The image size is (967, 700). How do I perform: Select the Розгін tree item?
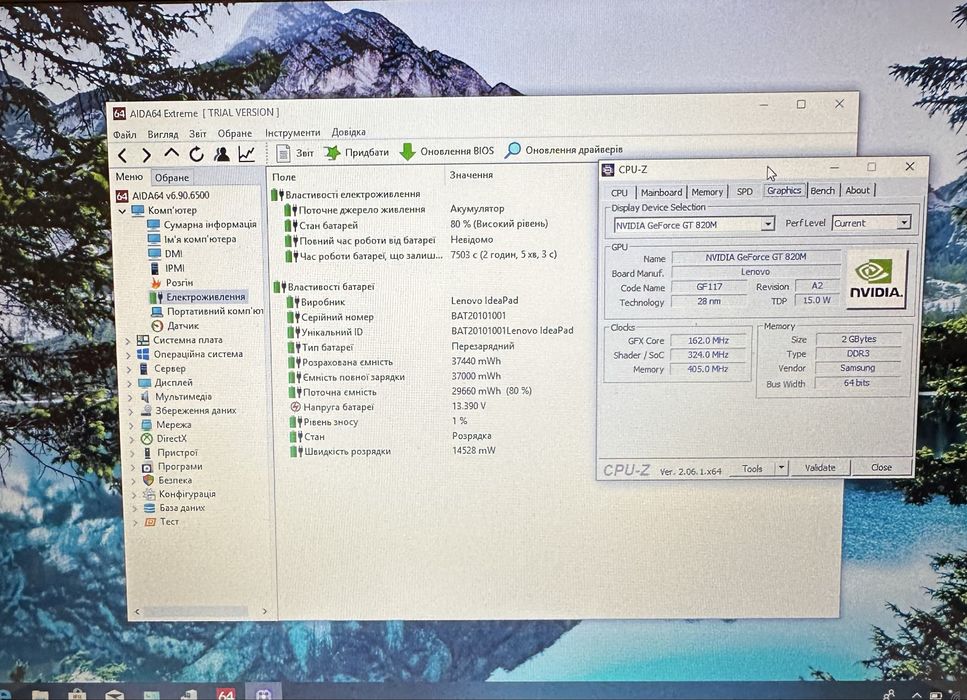[x=171, y=282]
